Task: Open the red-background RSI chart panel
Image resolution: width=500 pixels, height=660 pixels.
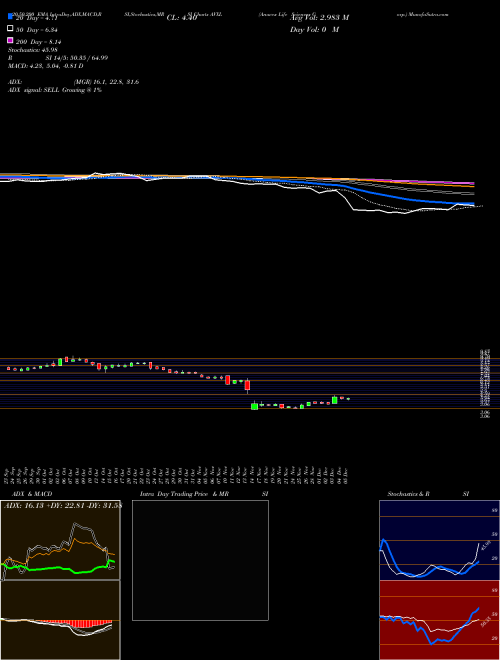Action: click(x=439, y=620)
